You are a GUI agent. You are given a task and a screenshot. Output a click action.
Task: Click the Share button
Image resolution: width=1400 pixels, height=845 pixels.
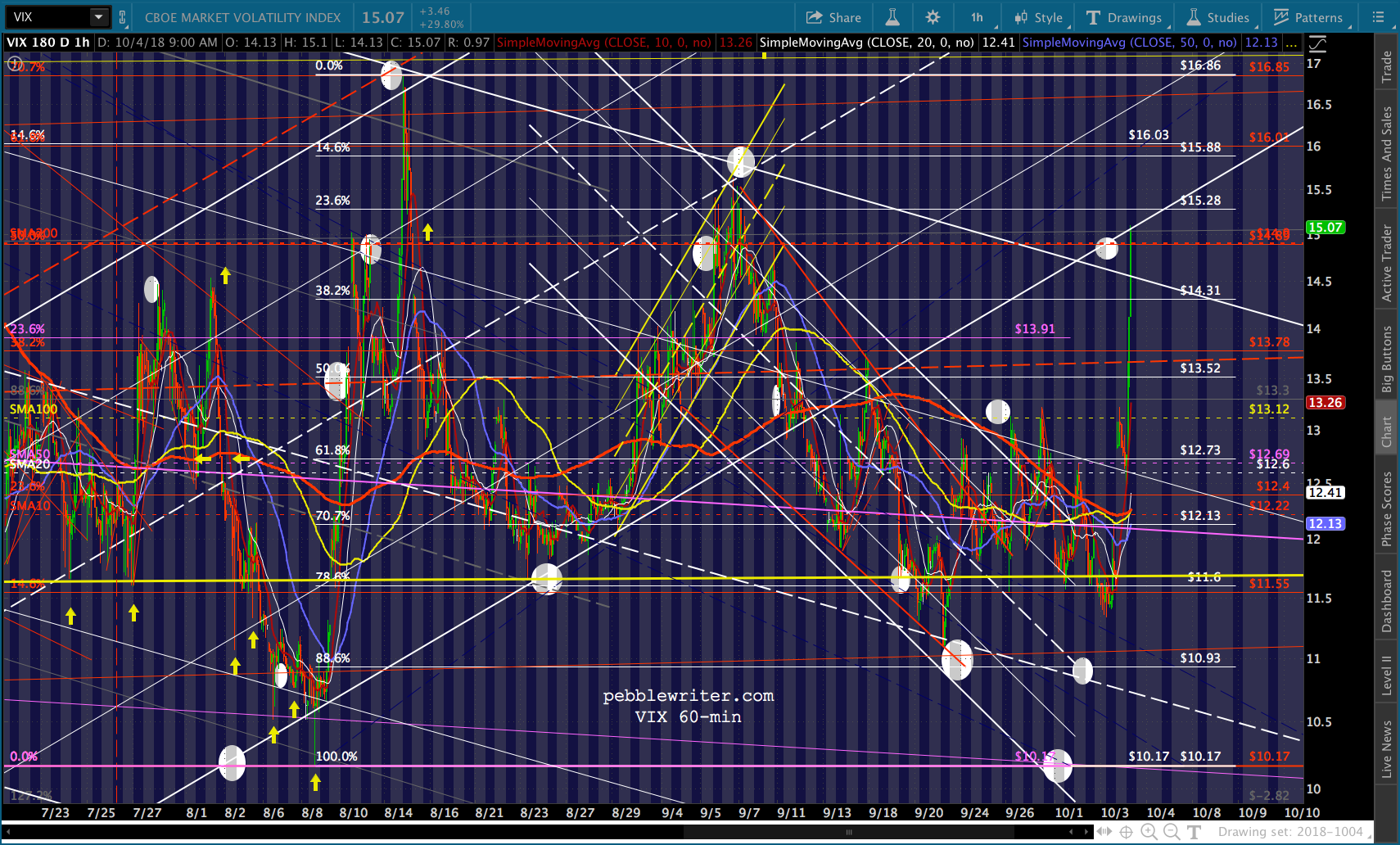point(833,17)
